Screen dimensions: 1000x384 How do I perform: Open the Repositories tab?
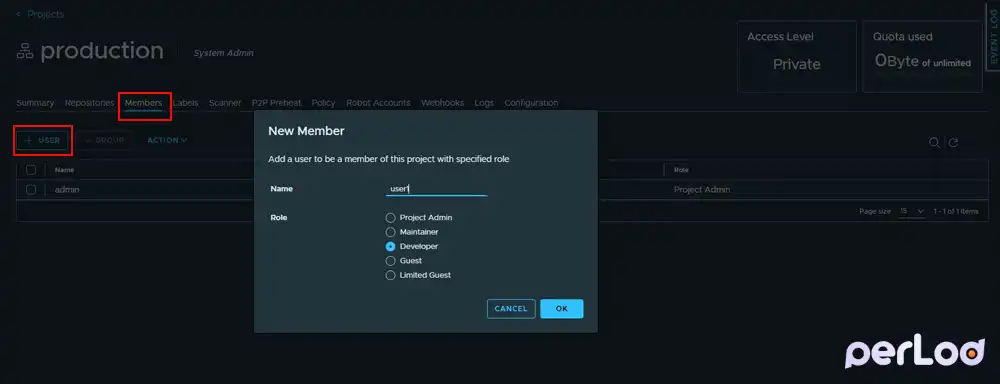point(89,103)
